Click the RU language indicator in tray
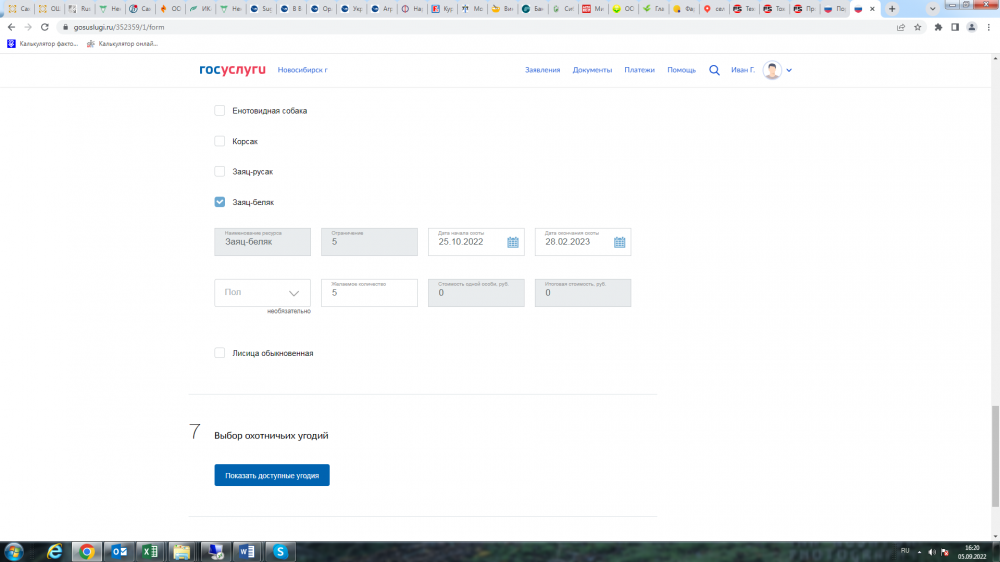 (x=905, y=551)
